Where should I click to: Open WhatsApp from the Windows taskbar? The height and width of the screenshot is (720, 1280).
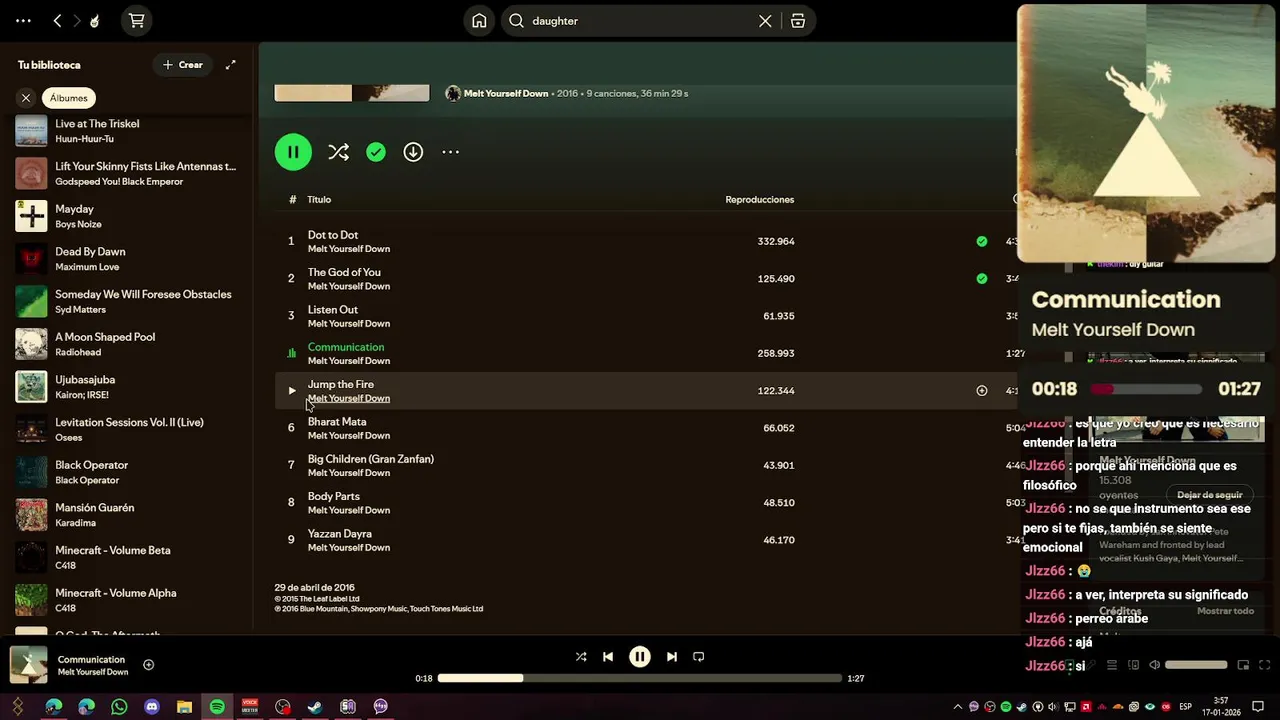tap(119, 707)
